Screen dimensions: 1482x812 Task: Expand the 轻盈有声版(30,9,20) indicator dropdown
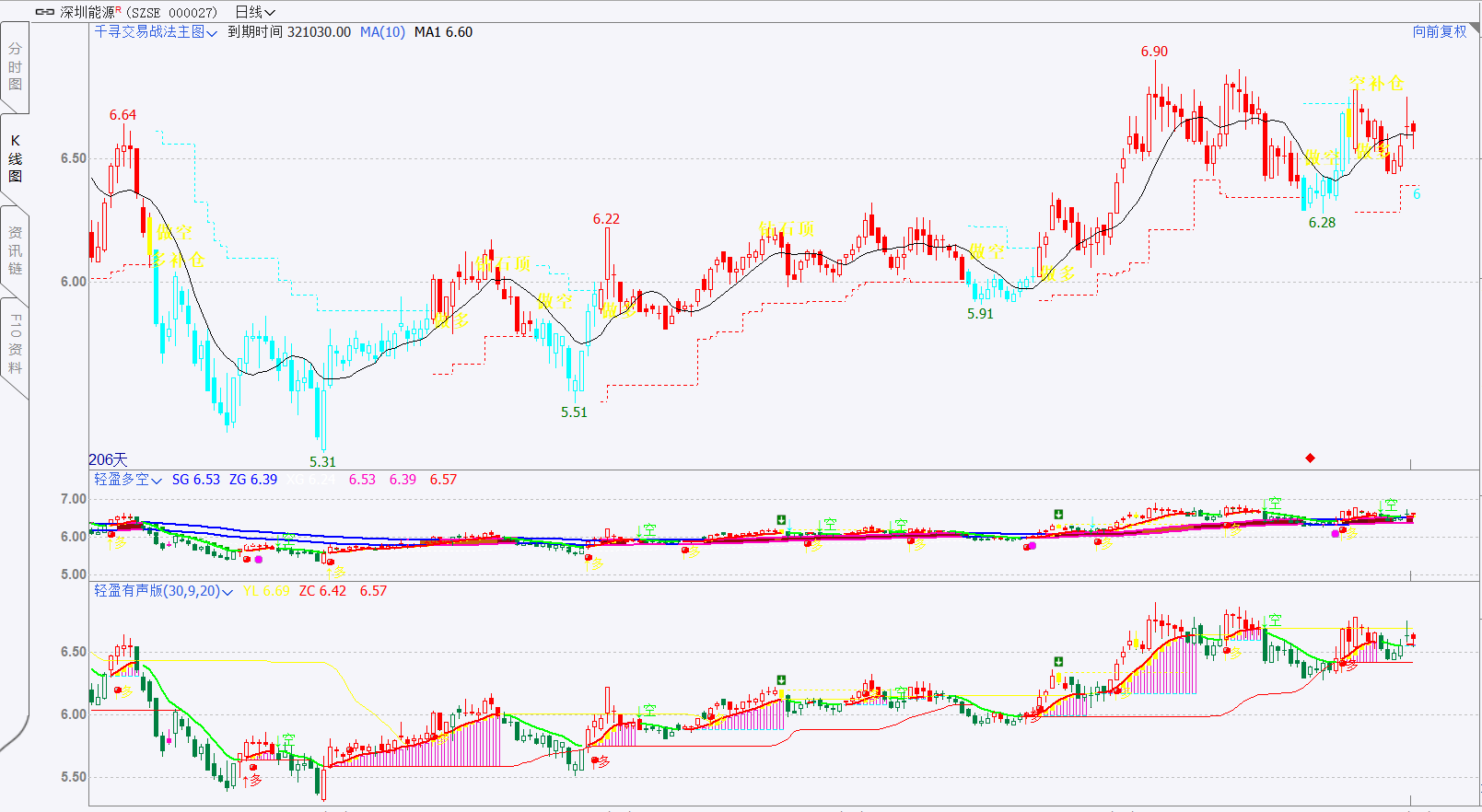click(227, 592)
